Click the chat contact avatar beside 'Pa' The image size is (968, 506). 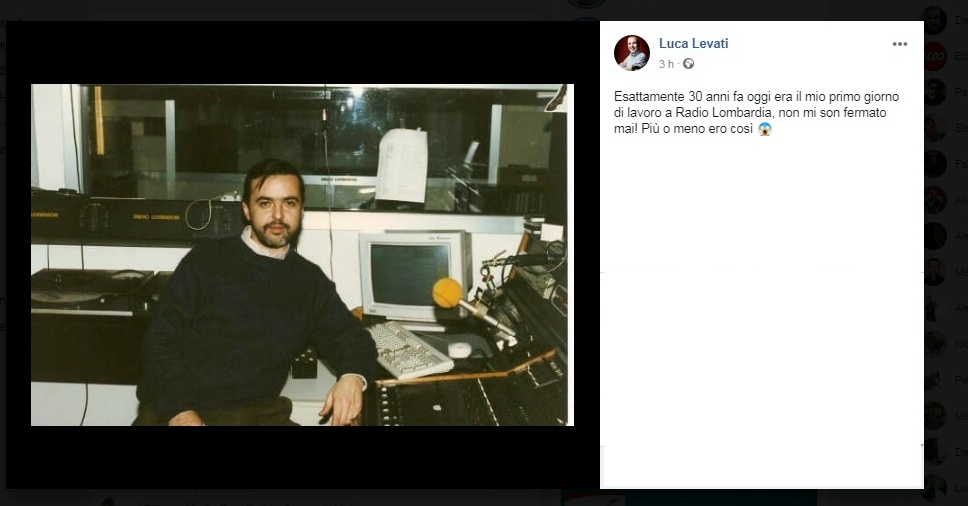click(x=934, y=92)
